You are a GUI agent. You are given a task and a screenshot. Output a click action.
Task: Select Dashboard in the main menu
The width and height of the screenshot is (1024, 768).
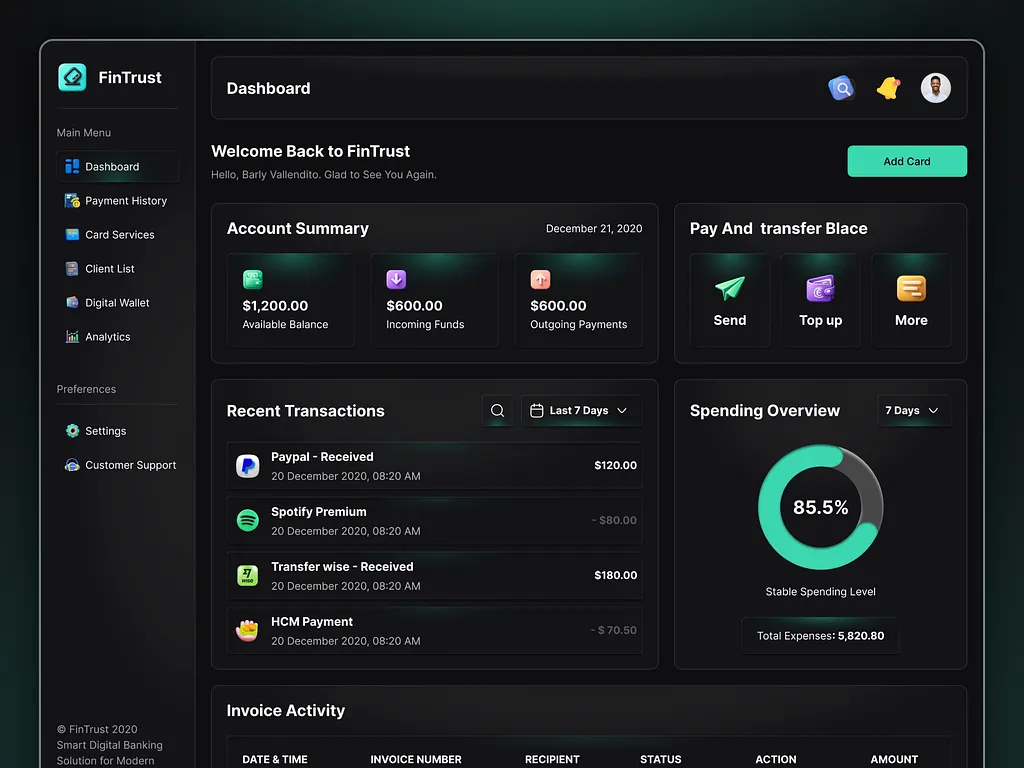coord(118,167)
